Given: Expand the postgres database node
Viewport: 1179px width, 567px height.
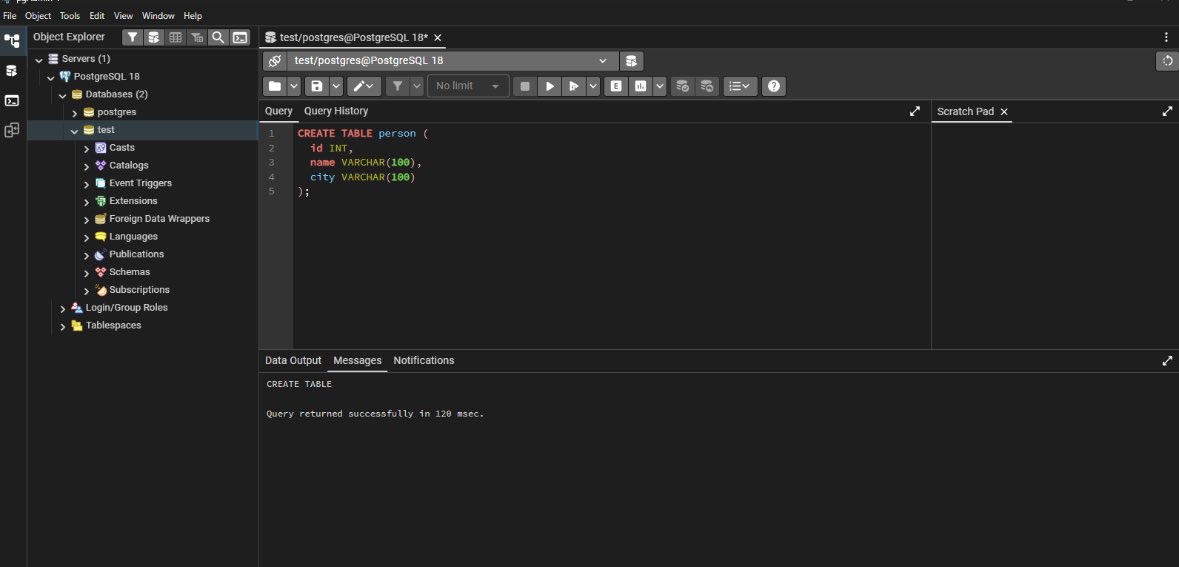Looking at the screenshot, I should (x=74, y=113).
